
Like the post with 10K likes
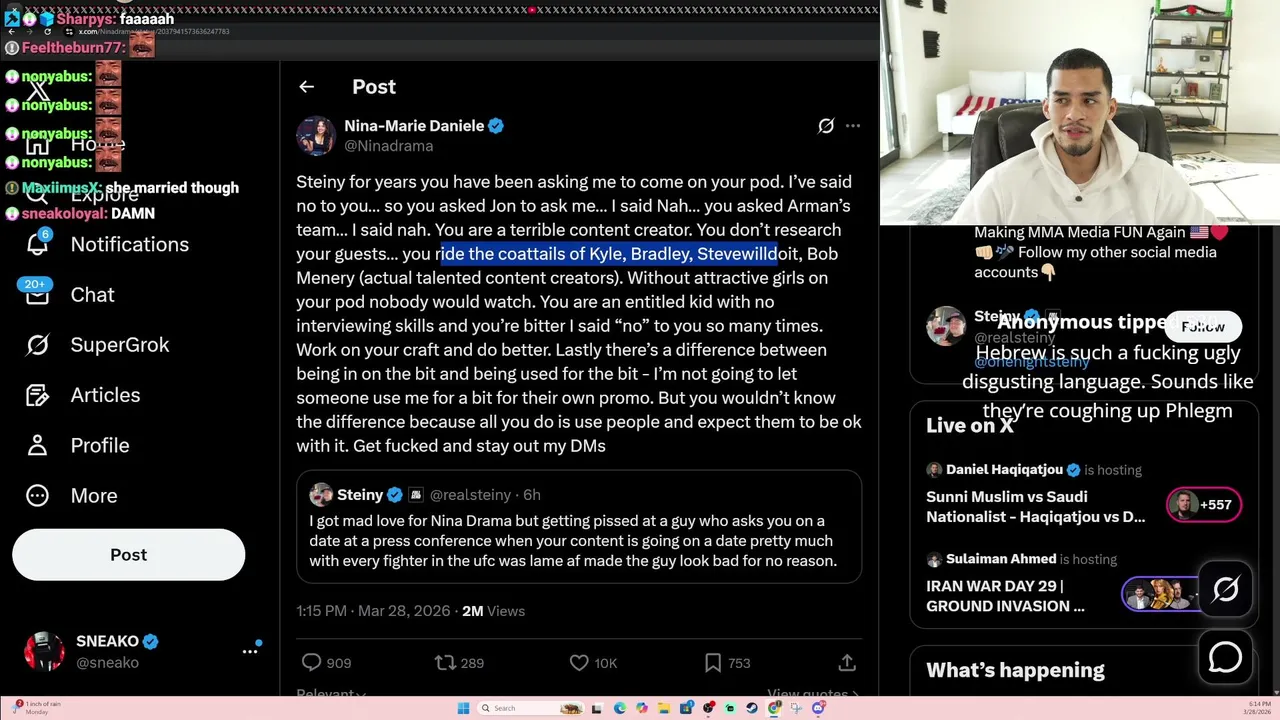pyautogui.click(x=593, y=662)
